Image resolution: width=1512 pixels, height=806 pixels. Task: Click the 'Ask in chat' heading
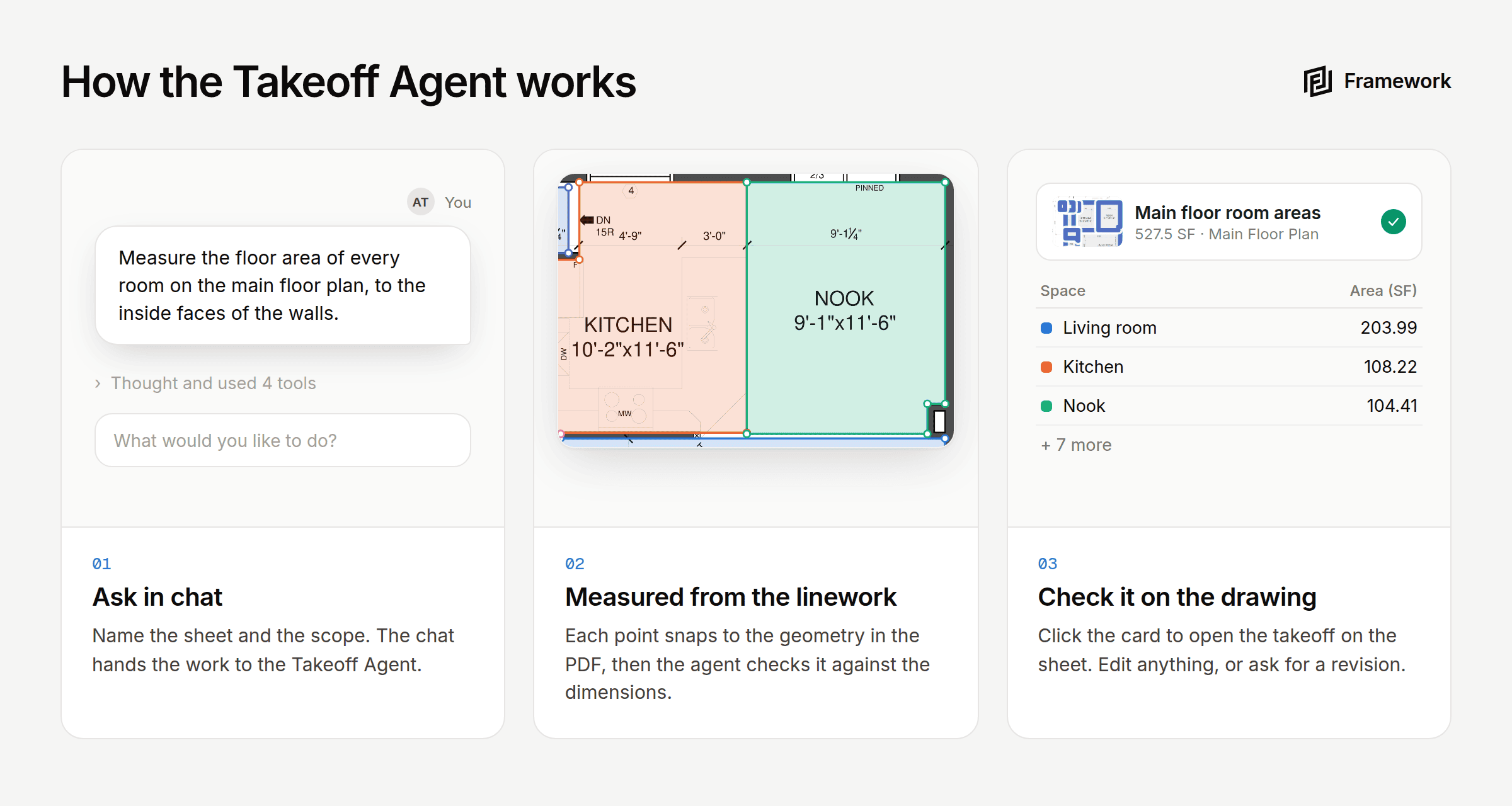[157, 597]
